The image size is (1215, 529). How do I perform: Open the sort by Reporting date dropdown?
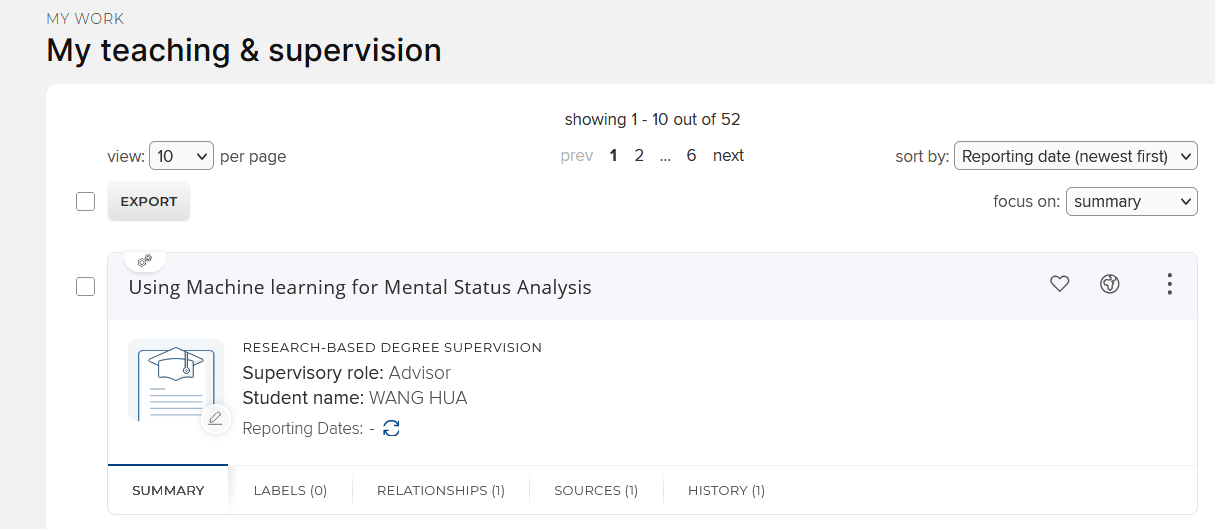tap(1075, 156)
